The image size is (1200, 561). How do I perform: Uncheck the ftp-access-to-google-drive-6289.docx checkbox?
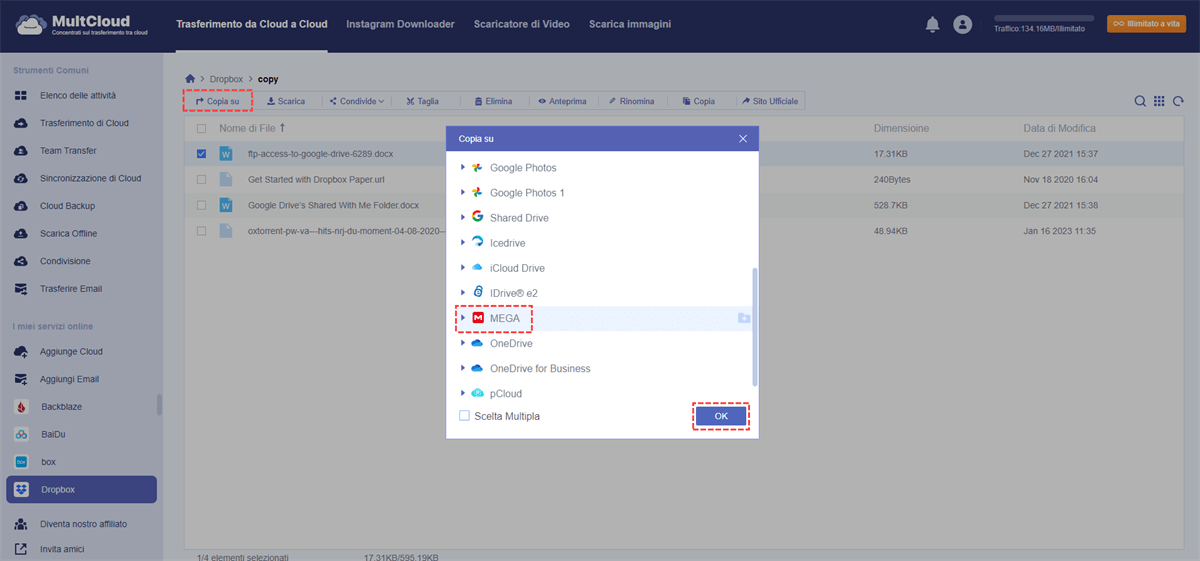[x=202, y=154]
